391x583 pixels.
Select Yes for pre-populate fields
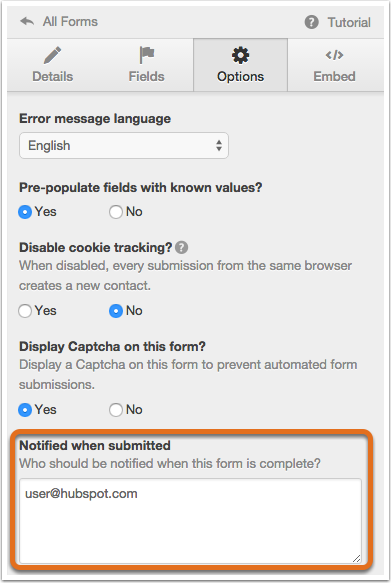[x=25, y=212]
